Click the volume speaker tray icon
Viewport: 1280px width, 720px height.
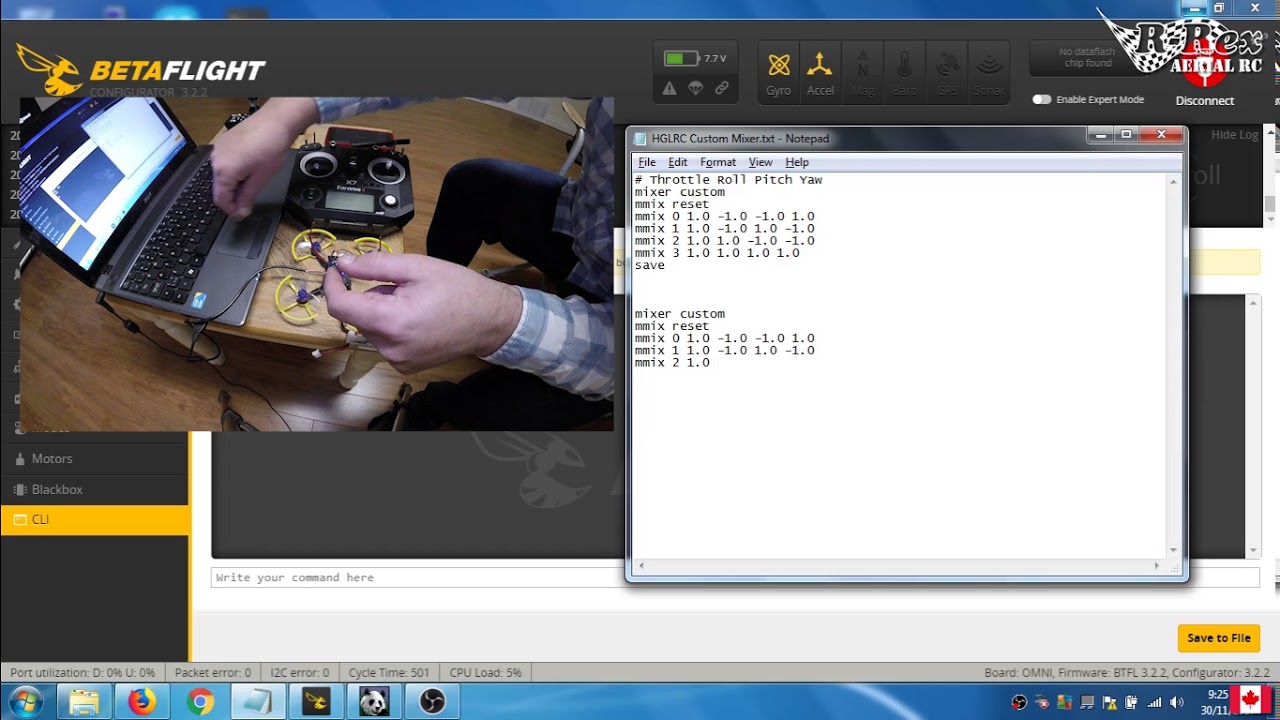click(1177, 702)
